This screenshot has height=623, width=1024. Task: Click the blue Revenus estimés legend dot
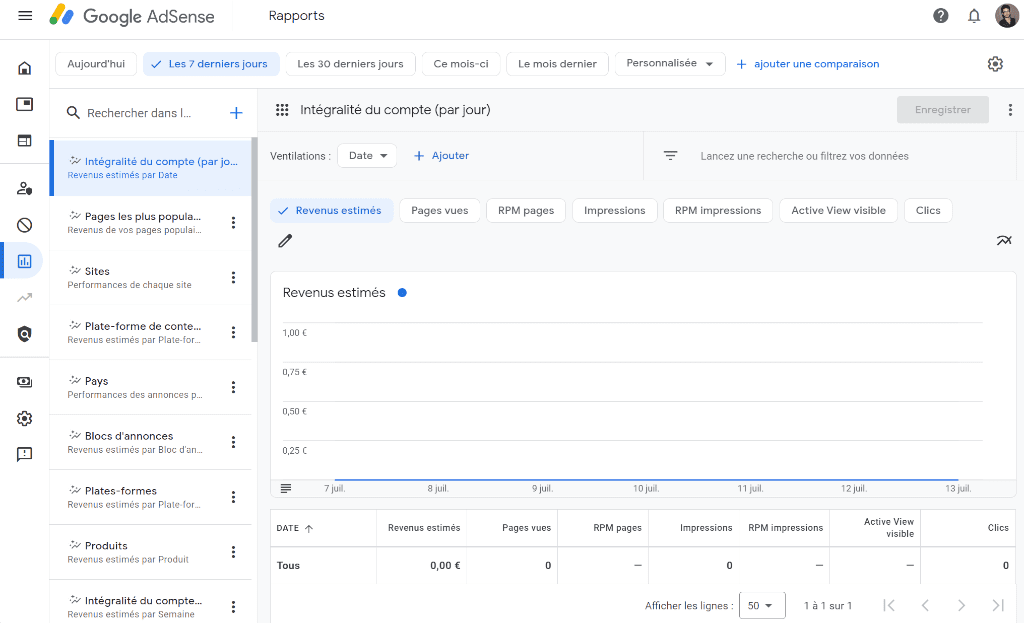click(402, 293)
